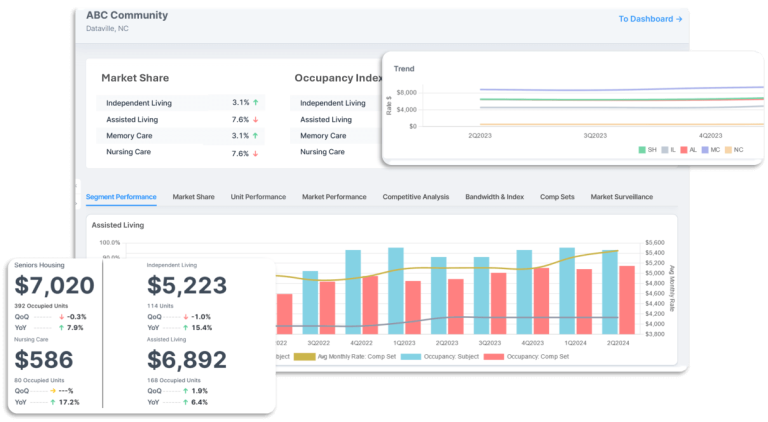Go to Market Performance tab
The height and width of the screenshot is (422, 768).
pos(334,197)
